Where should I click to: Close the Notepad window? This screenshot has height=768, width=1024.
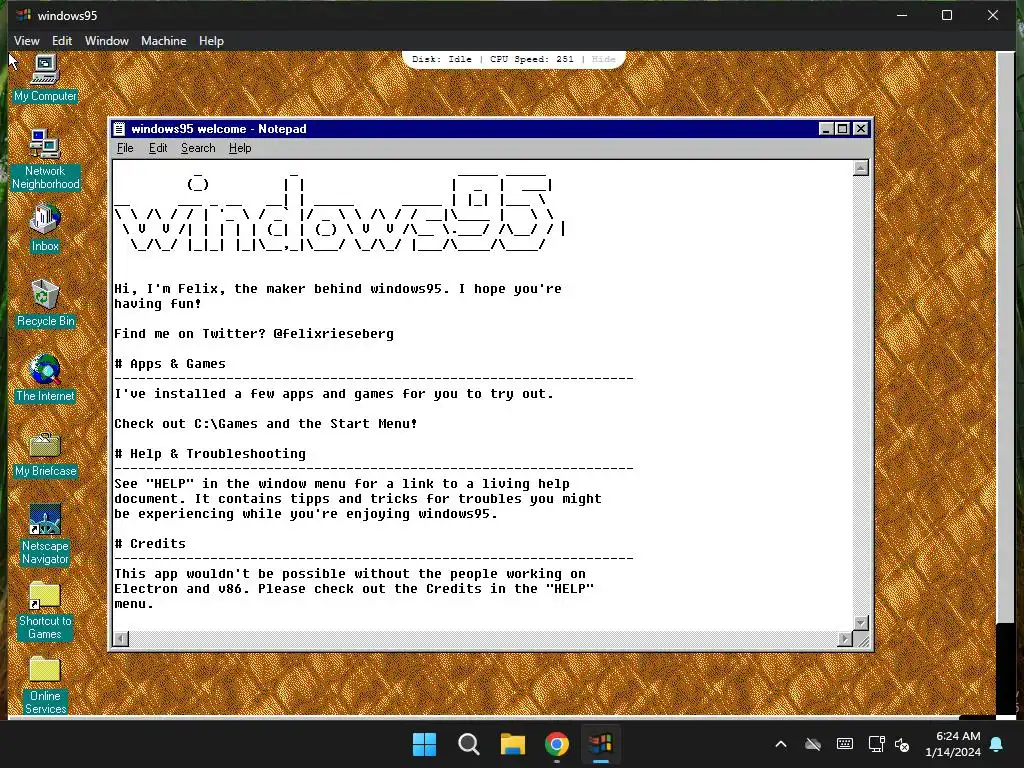pos(861,129)
